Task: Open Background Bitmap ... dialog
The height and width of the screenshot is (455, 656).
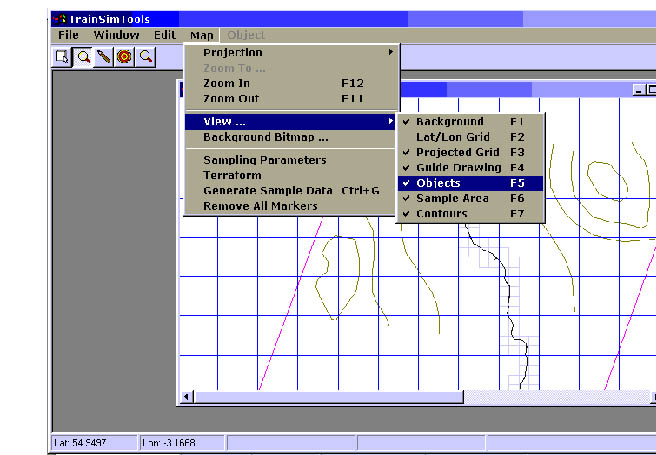Action: (x=292, y=137)
